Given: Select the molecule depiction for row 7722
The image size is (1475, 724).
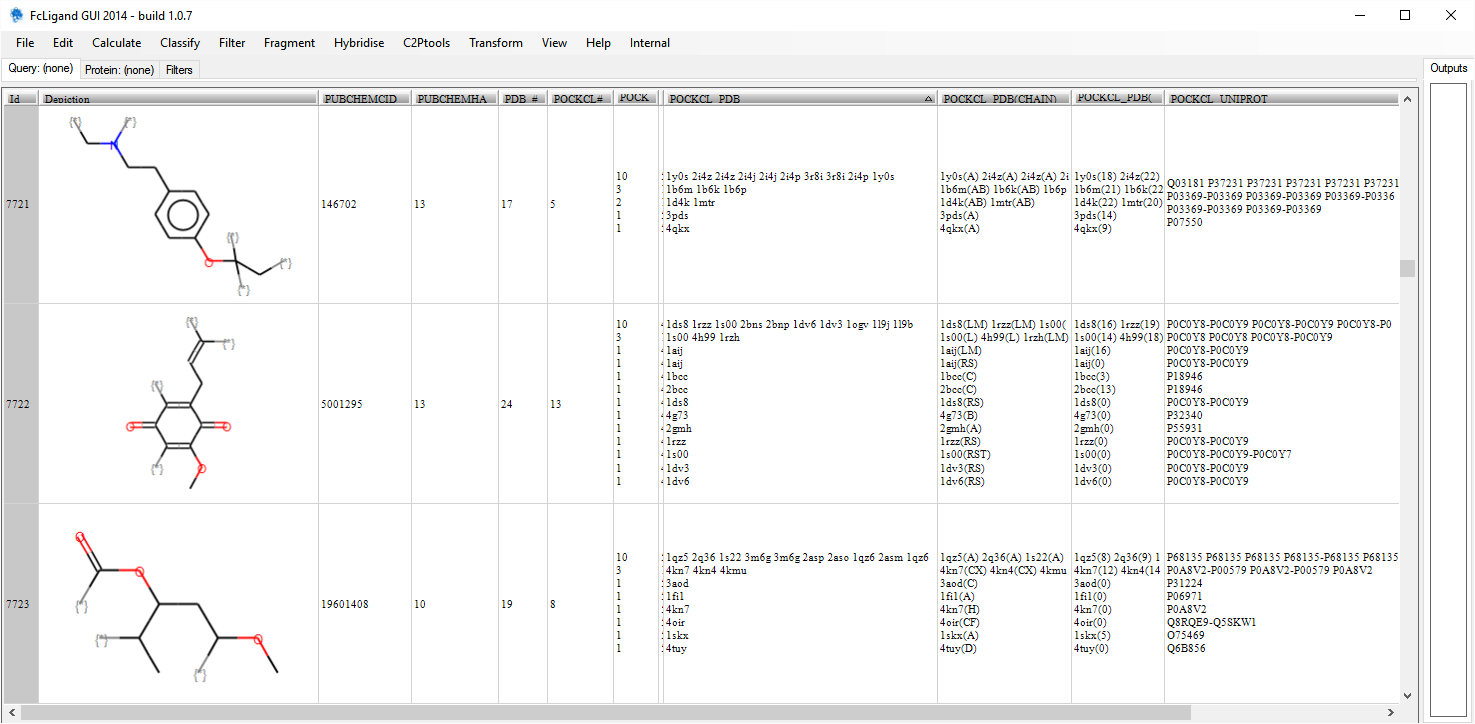Looking at the screenshot, I should click(x=178, y=404).
